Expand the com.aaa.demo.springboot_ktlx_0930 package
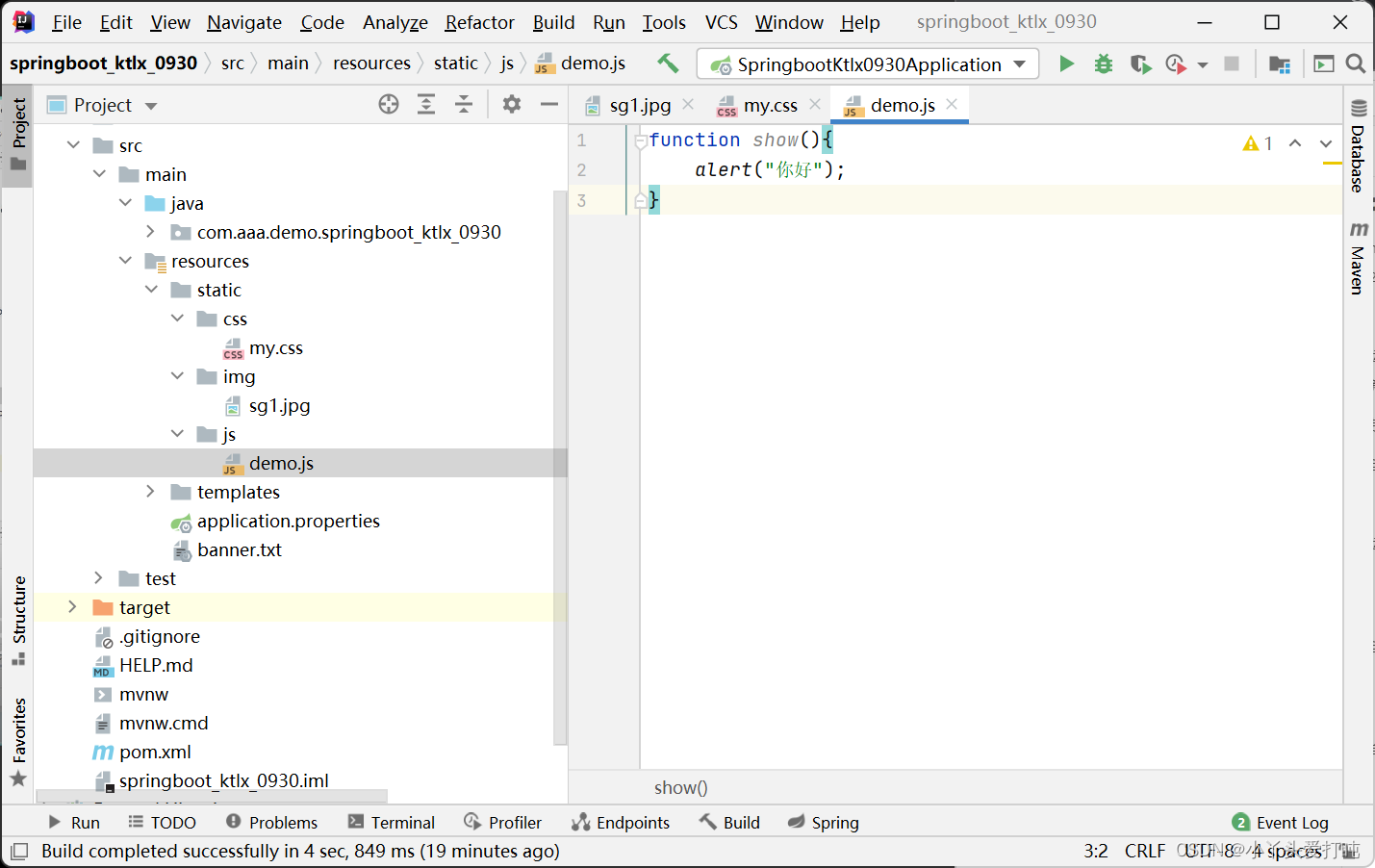Screen dimensions: 1375x868 point(151,232)
